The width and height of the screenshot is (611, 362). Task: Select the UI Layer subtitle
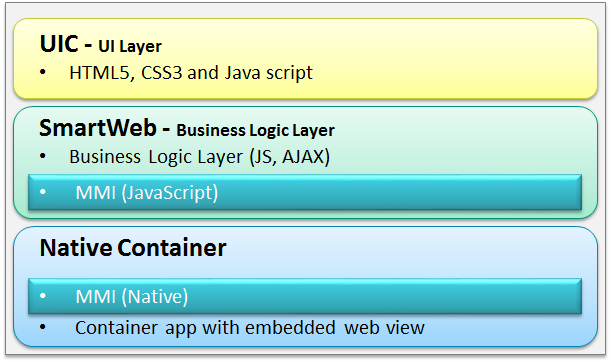click(130, 46)
